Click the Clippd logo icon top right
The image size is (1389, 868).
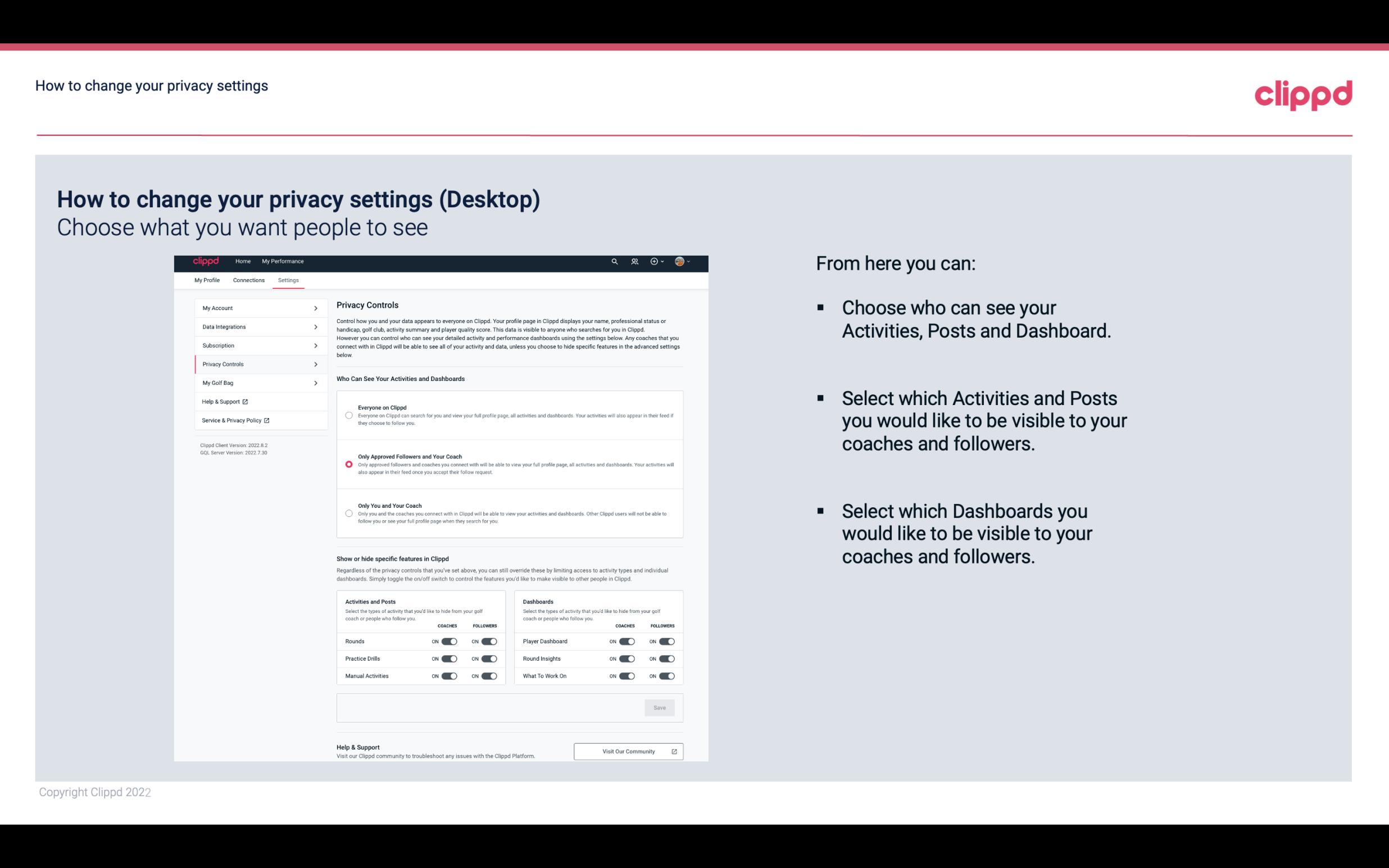pyautogui.click(x=1303, y=95)
